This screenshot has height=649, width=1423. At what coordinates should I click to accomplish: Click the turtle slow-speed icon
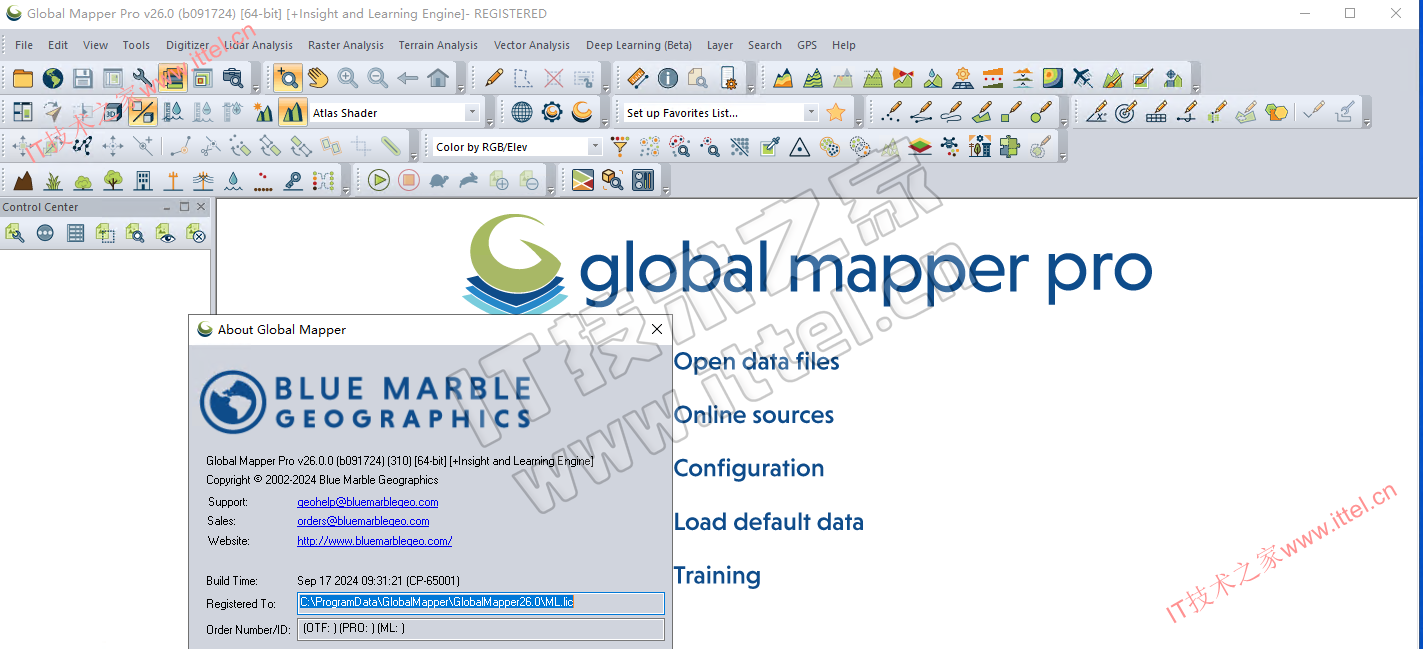(438, 181)
